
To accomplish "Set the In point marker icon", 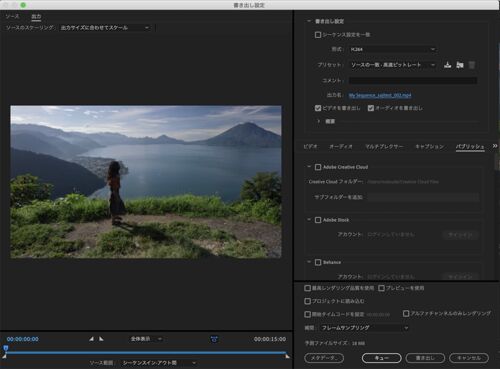I will [x=91, y=339].
